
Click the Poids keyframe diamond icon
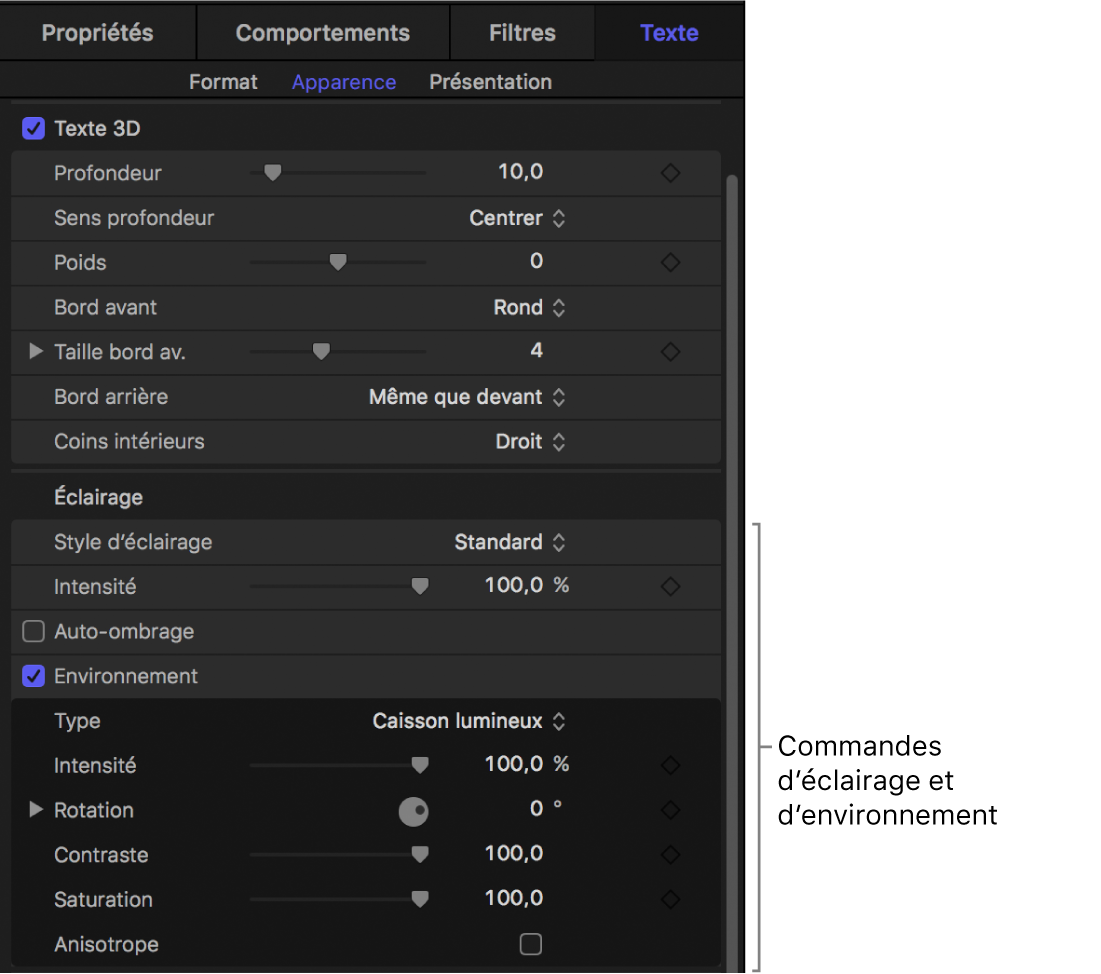click(670, 262)
